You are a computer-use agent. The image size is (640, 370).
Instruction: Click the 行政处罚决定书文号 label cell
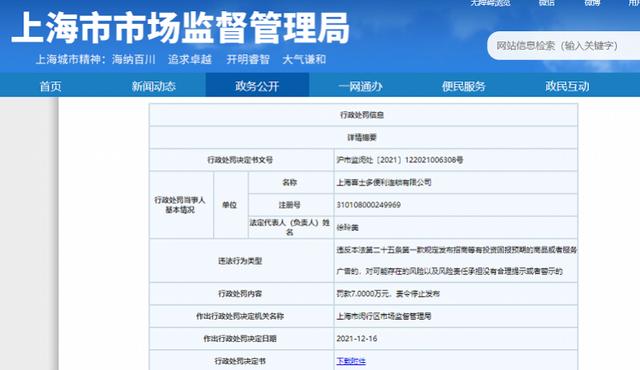[x=242, y=160]
